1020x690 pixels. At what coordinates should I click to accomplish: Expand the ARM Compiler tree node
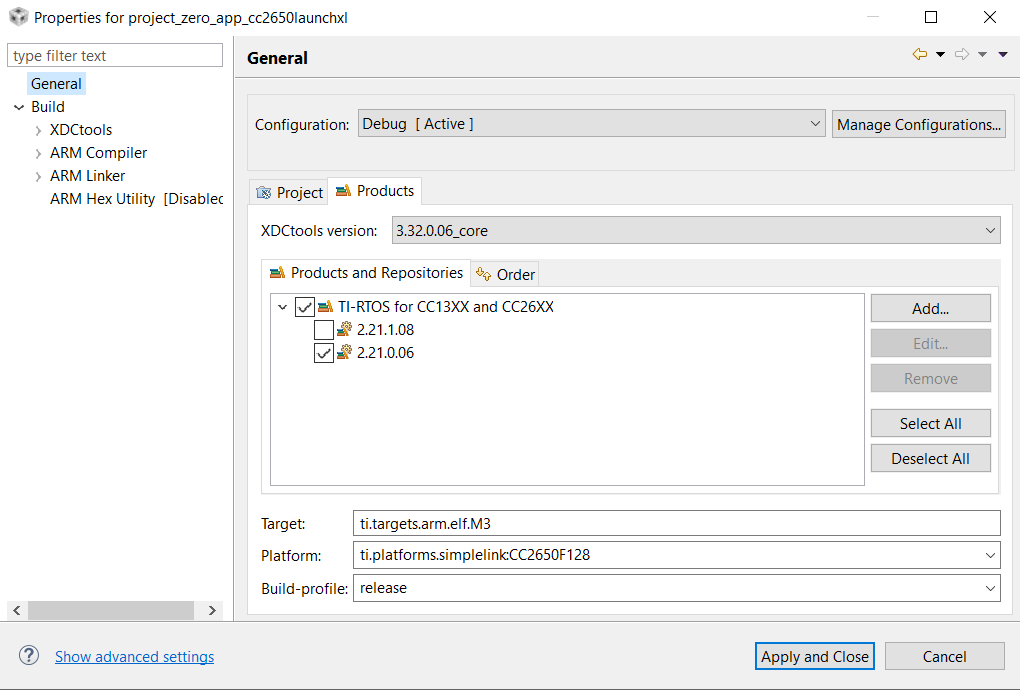pos(38,153)
